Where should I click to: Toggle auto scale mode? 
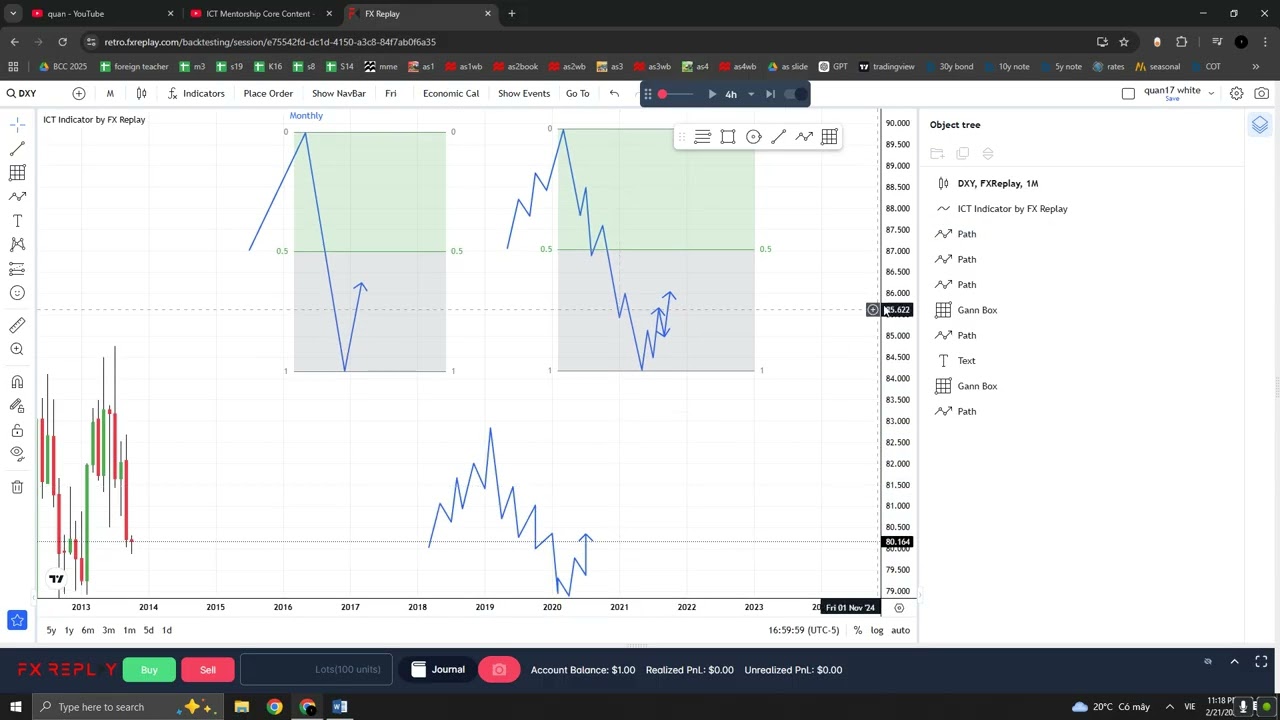pos(900,630)
